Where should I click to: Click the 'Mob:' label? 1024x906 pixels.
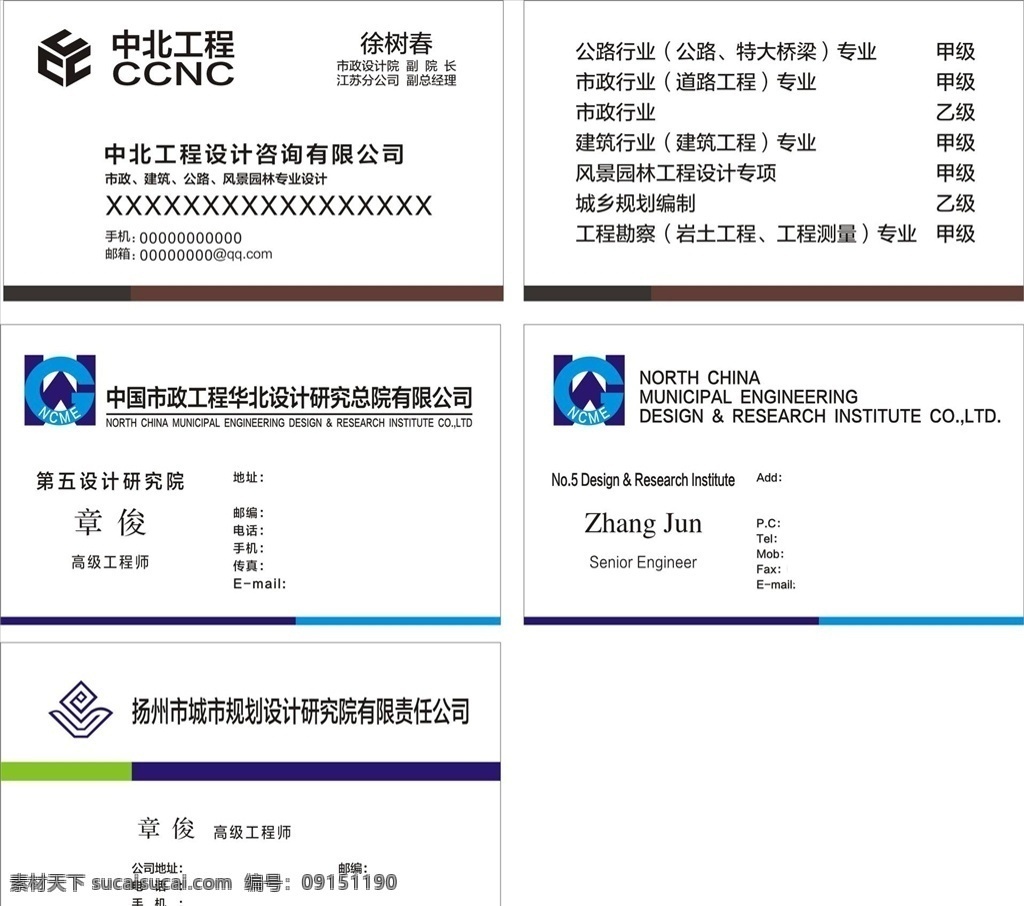pos(770,554)
